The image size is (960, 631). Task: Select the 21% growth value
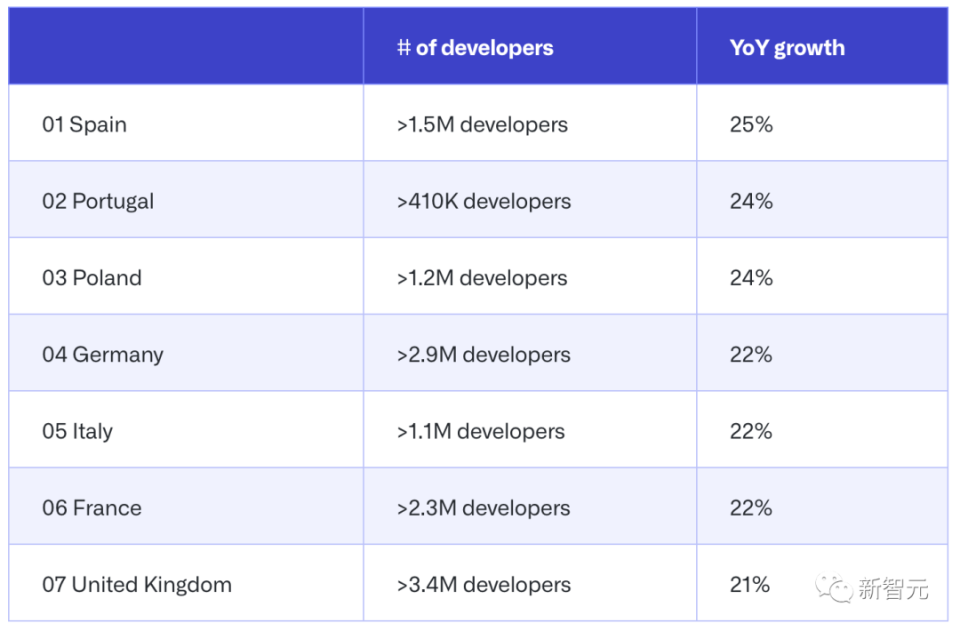tap(750, 584)
